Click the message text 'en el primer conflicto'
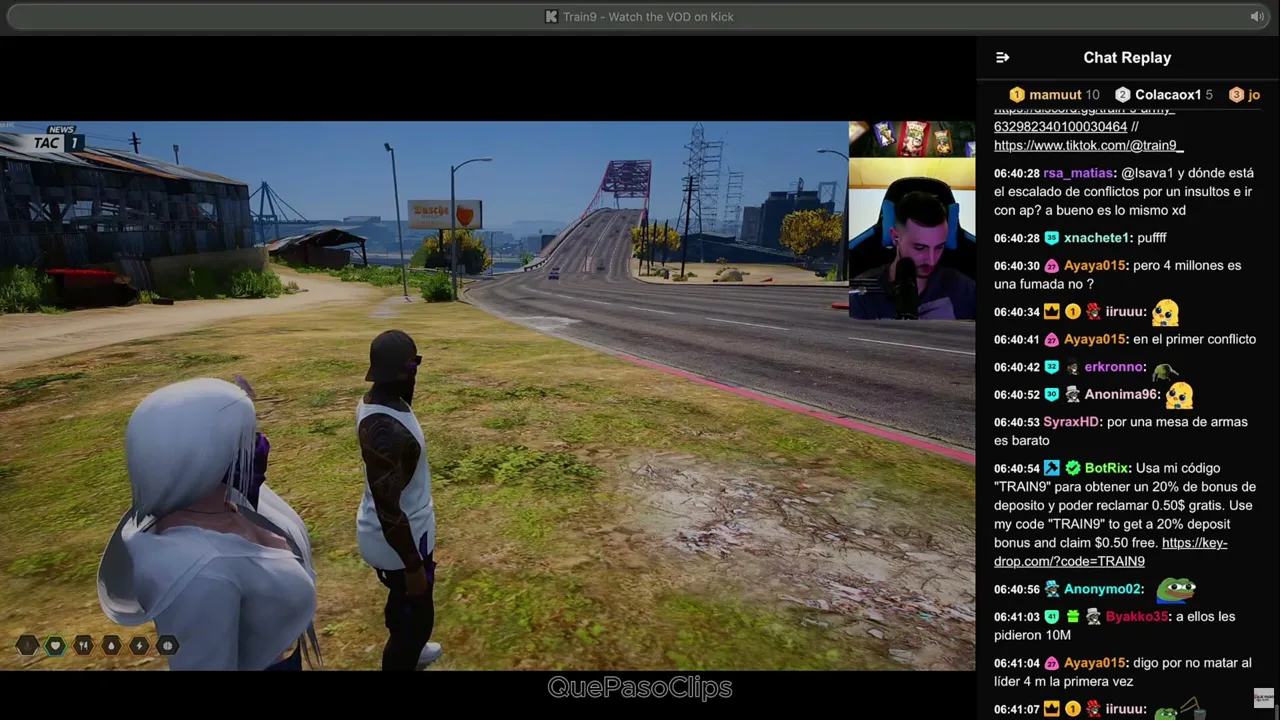This screenshot has height=720, width=1280. click(x=1195, y=340)
